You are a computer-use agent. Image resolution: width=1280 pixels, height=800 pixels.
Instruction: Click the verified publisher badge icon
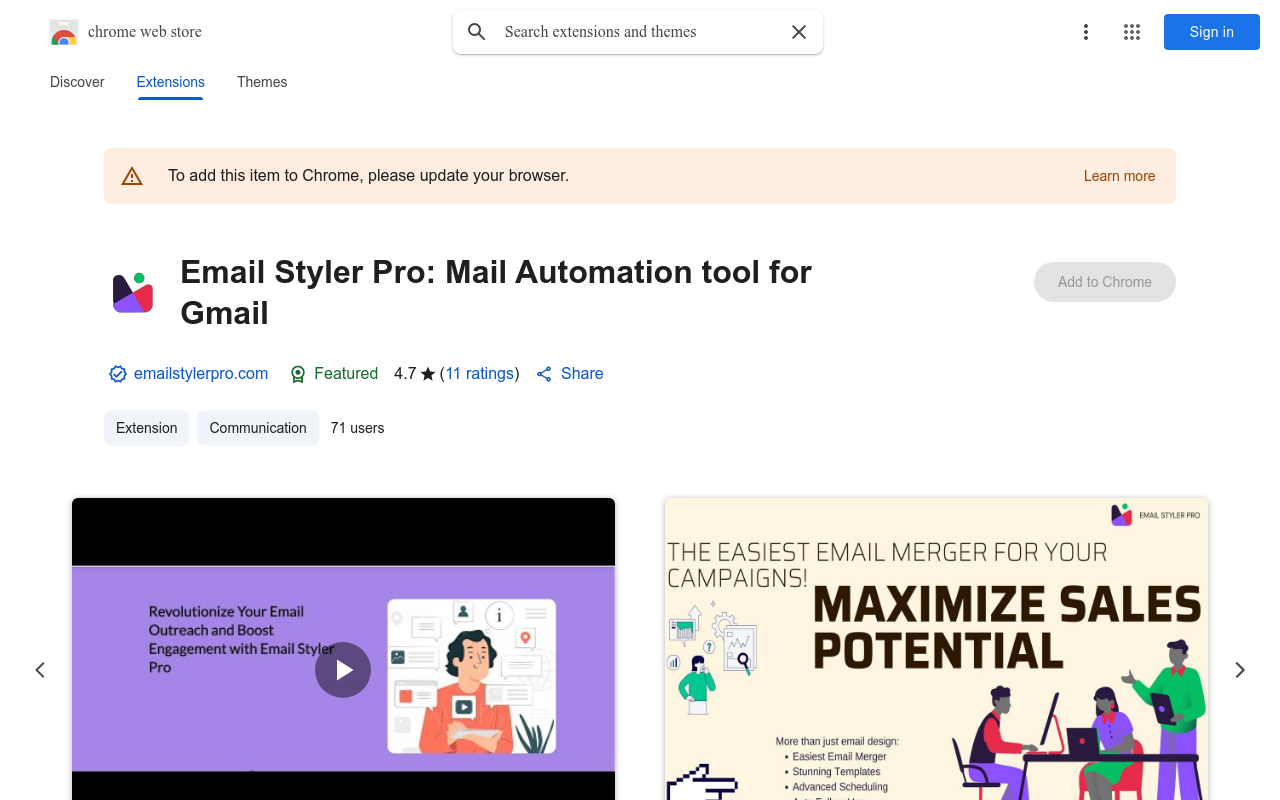click(118, 374)
